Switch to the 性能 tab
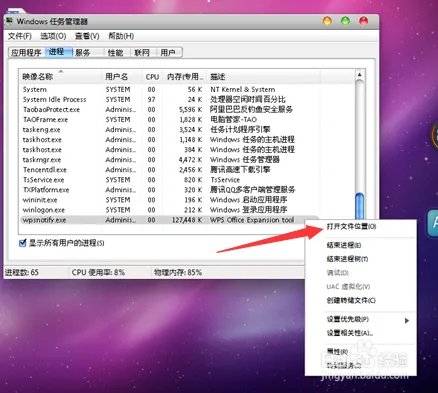The image size is (438, 393). coord(116,53)
